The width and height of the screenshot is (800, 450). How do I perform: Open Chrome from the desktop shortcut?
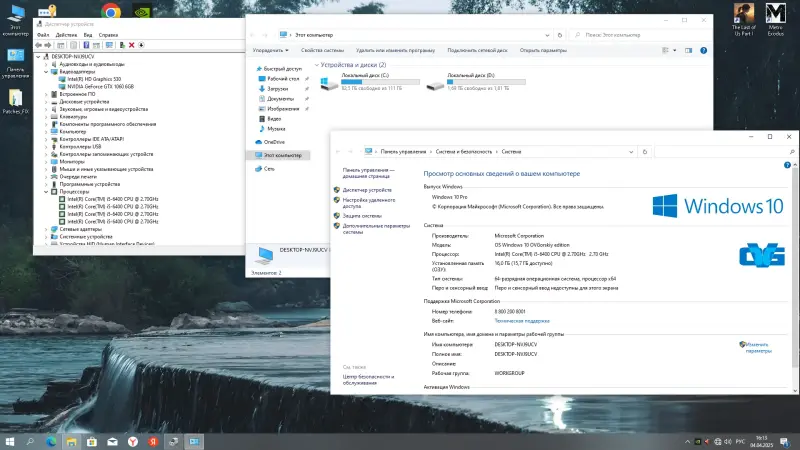click(x=111, y=10)
